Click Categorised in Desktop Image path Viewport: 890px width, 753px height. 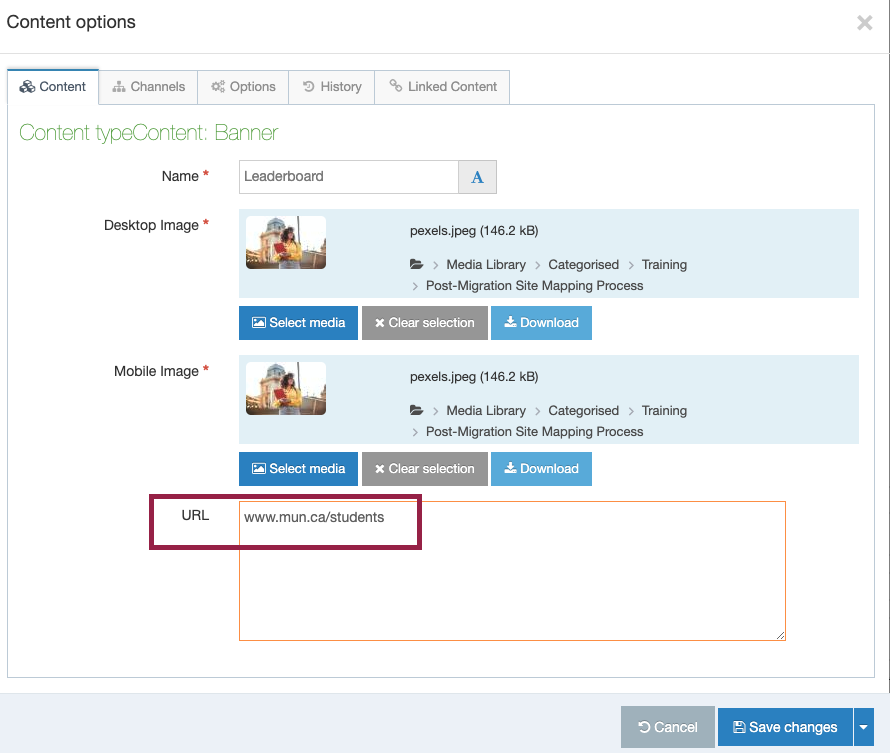[583, 264]
